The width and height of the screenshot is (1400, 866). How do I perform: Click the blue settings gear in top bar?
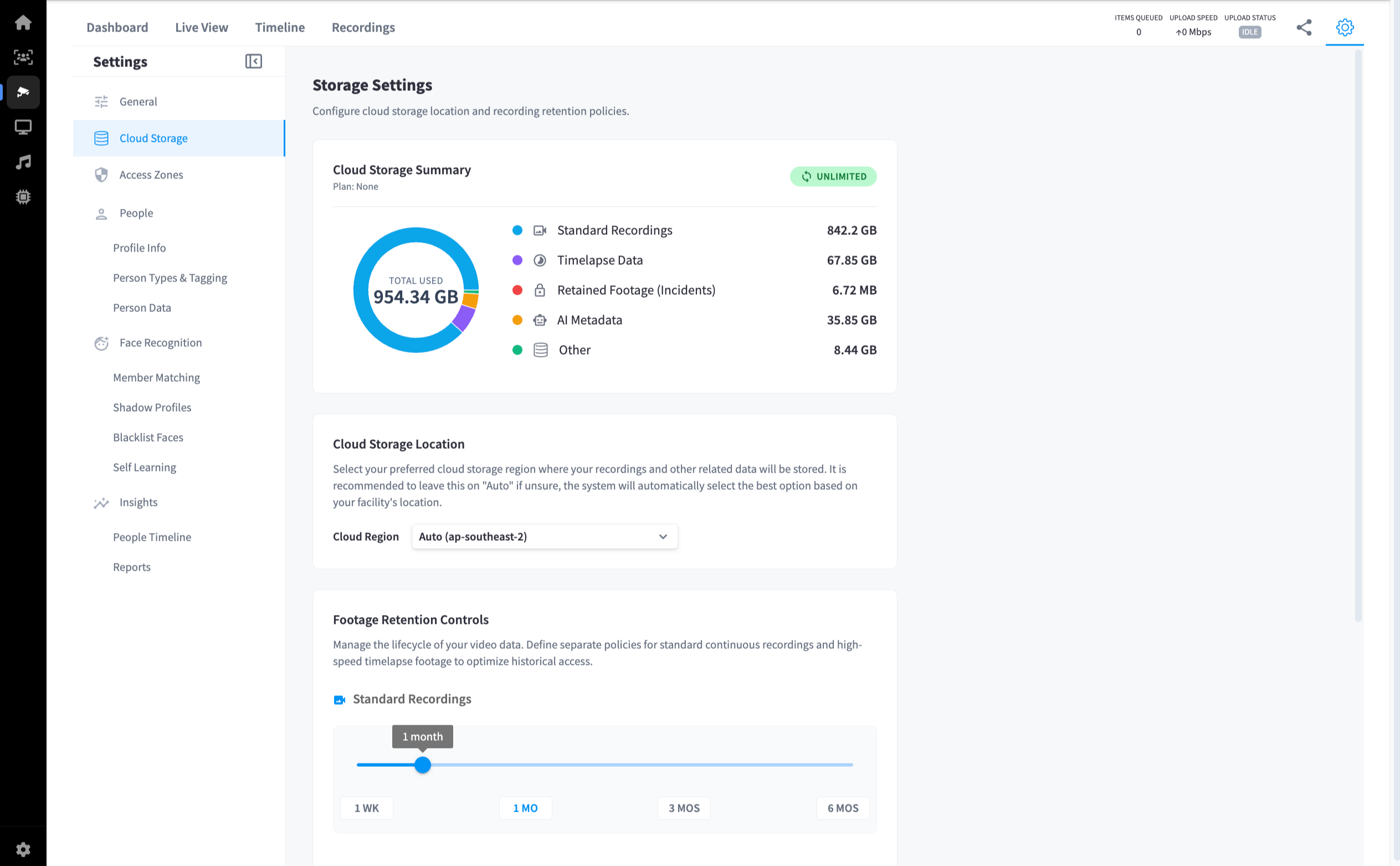pyautogui.click(x=1345, y=28)
